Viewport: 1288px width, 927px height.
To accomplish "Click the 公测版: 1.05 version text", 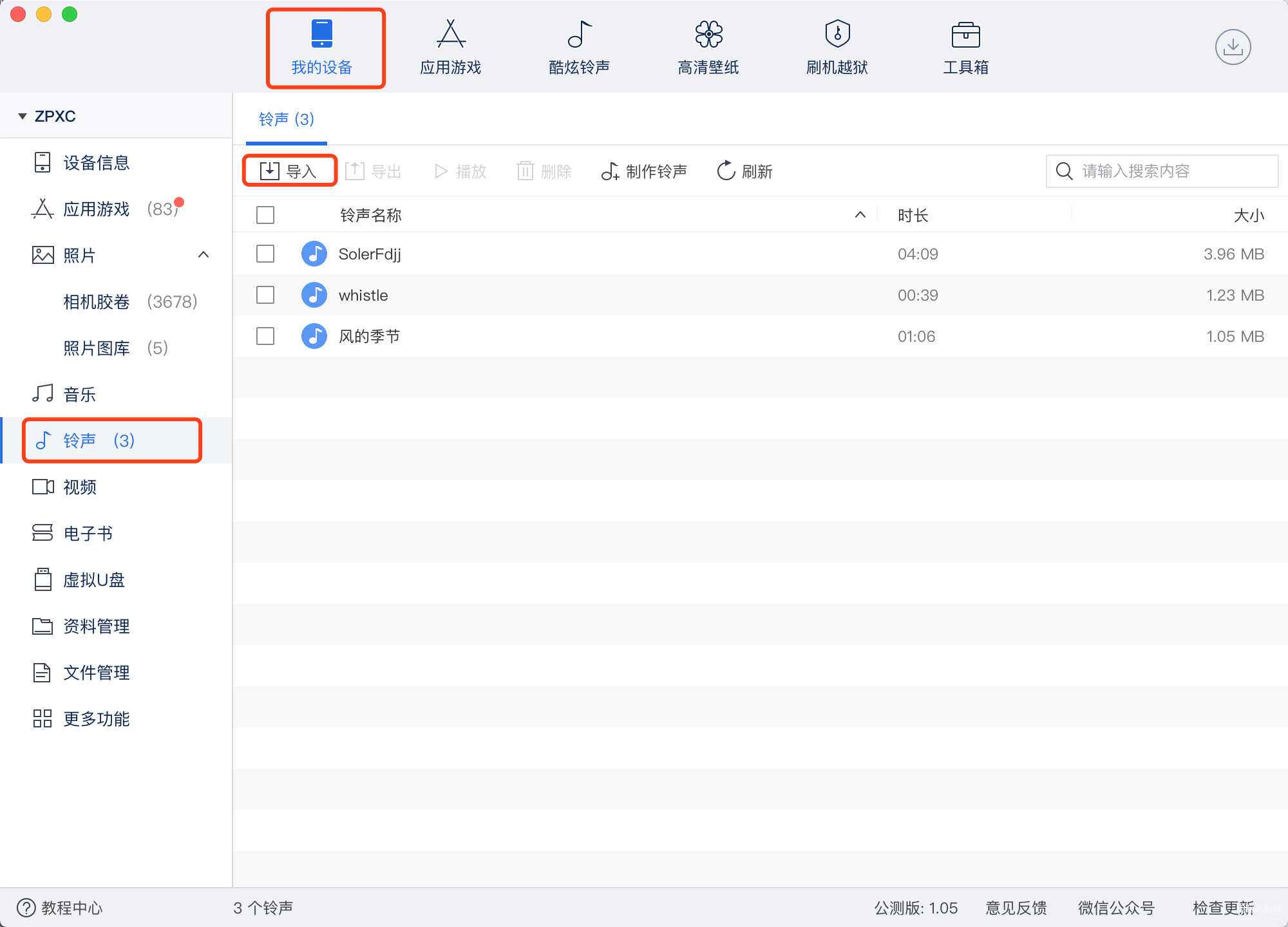I will [x=916, y=908].
